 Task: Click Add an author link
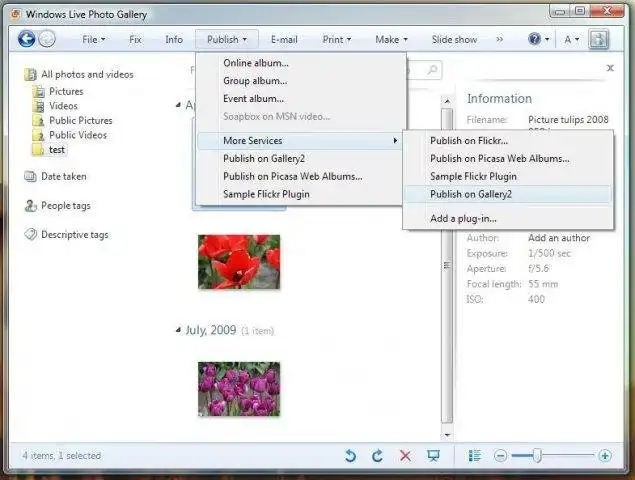point(559,238)
